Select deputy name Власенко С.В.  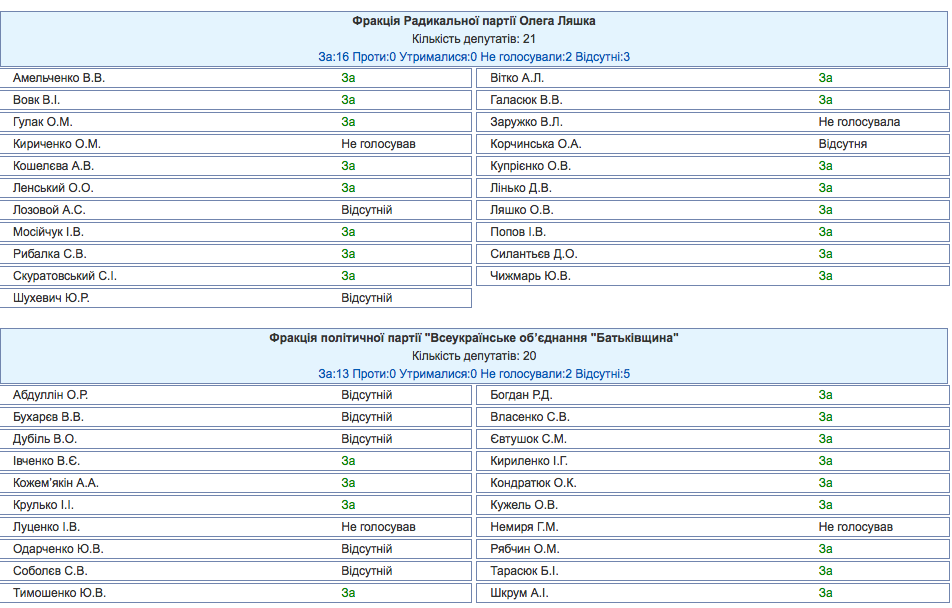pyautogui.click(x=530, y=417)
